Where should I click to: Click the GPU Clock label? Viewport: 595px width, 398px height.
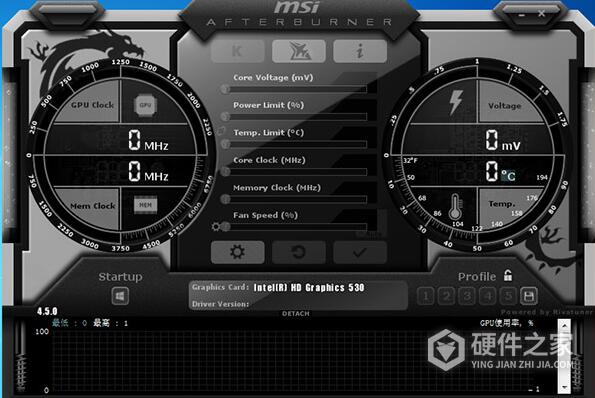[92, 105]
